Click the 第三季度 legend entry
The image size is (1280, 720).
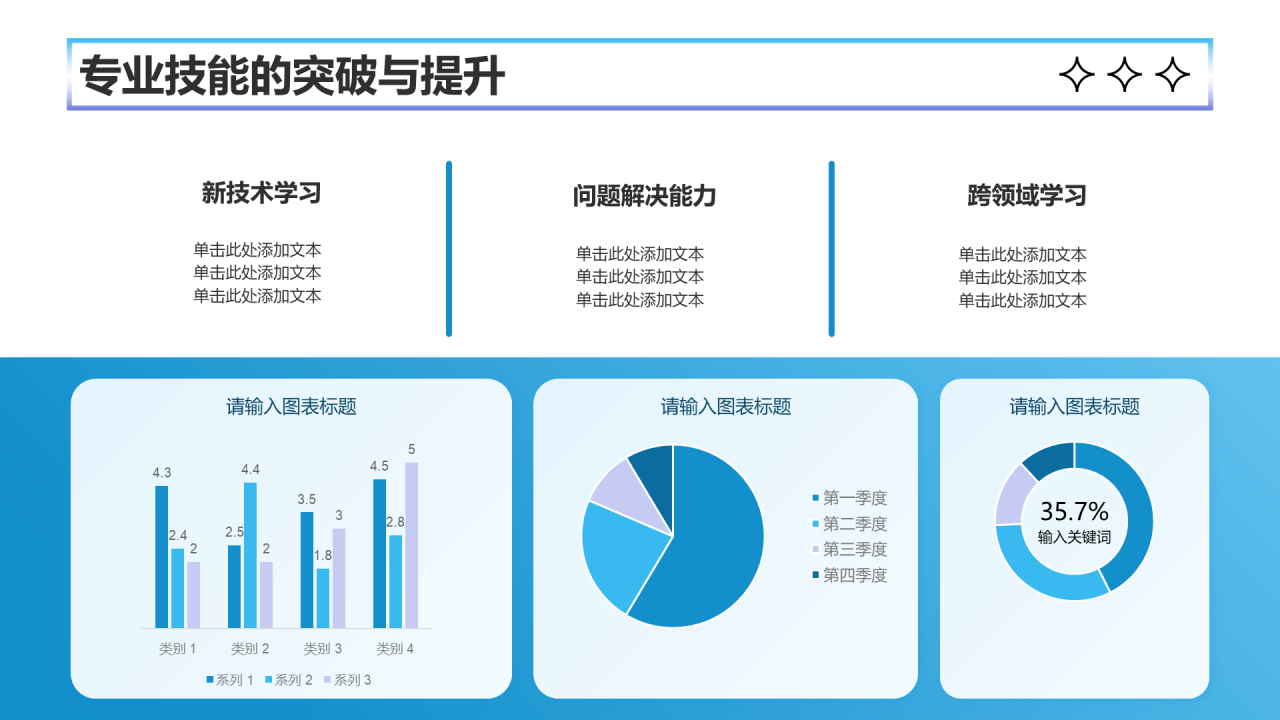(850, 549)
